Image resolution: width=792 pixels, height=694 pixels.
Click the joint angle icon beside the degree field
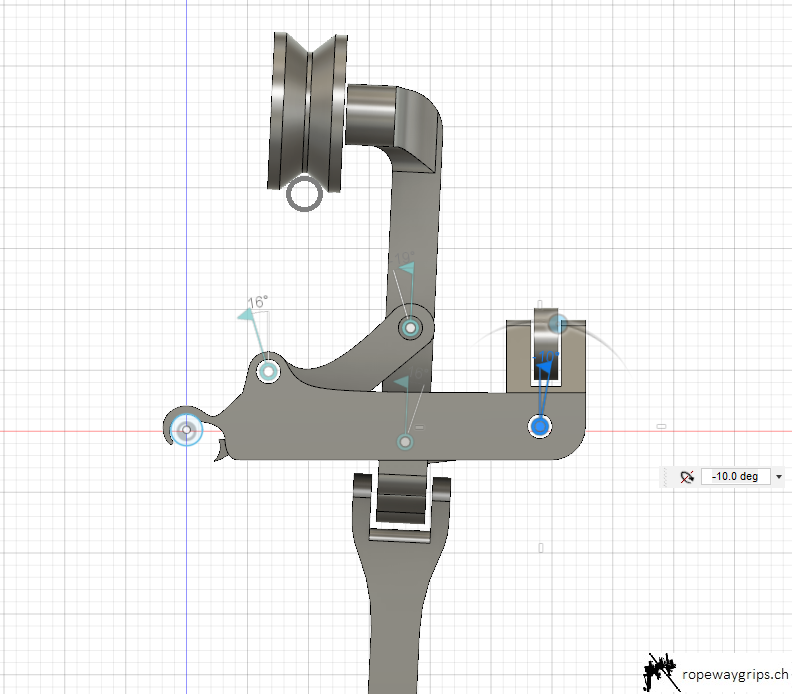pyautogui.click(x=686, y=477)
